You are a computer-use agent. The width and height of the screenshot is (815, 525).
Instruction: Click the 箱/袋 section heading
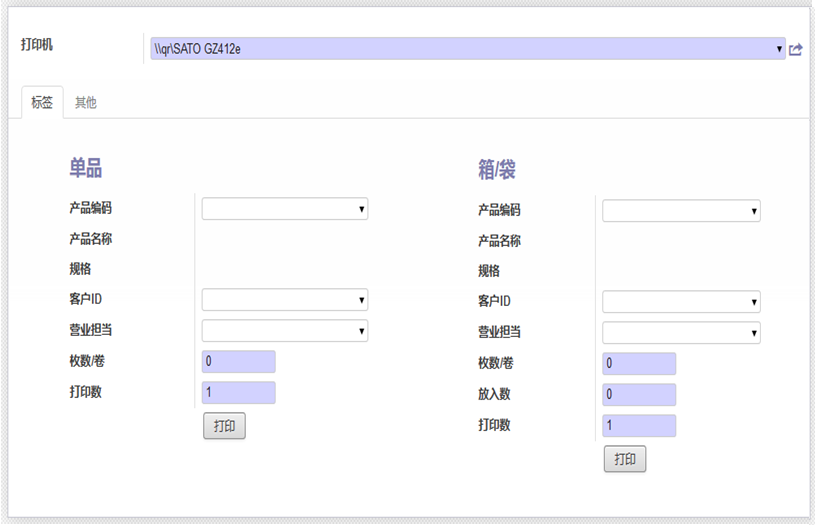pyautogui.click(x=496, y=169)
